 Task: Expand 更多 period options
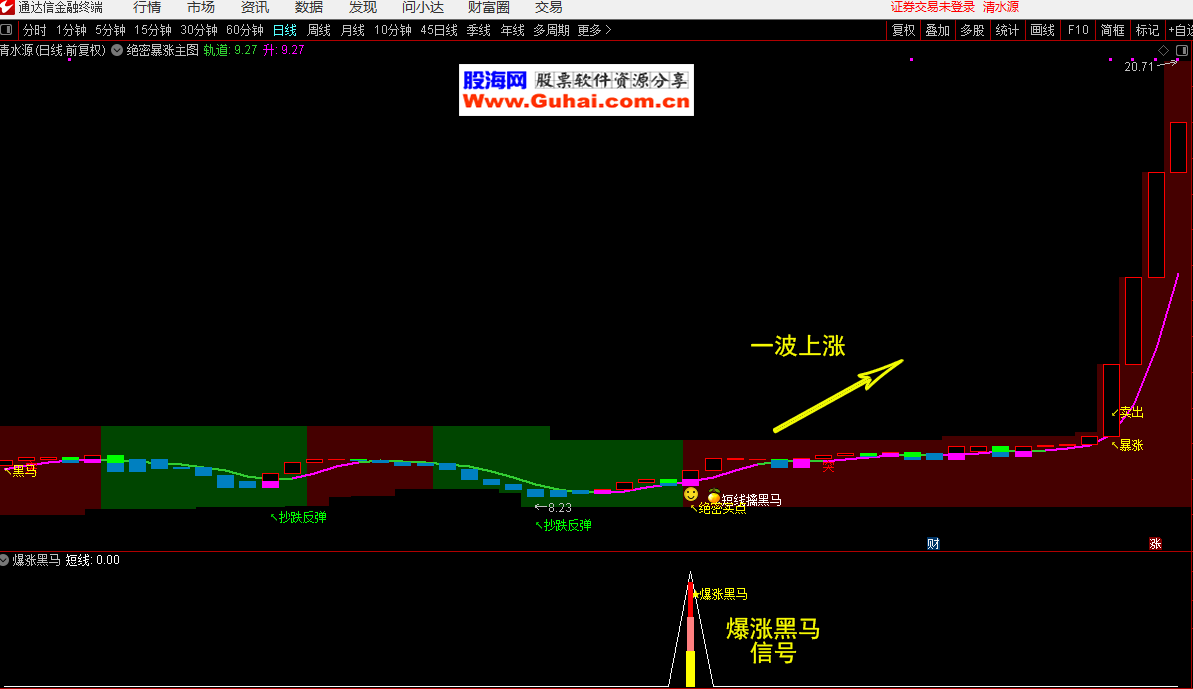pos(594,30)
